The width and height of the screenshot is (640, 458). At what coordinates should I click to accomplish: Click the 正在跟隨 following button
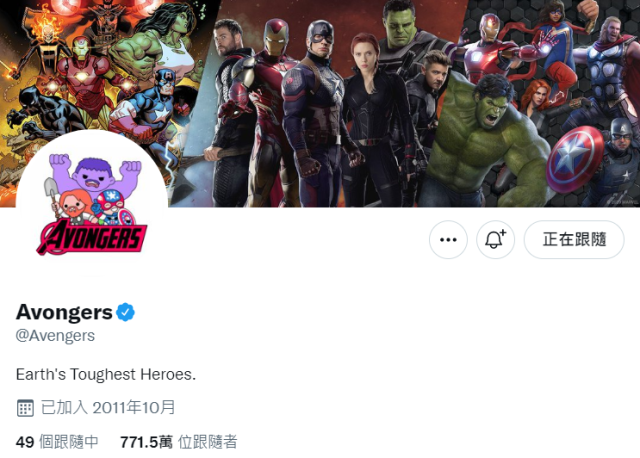574,240
